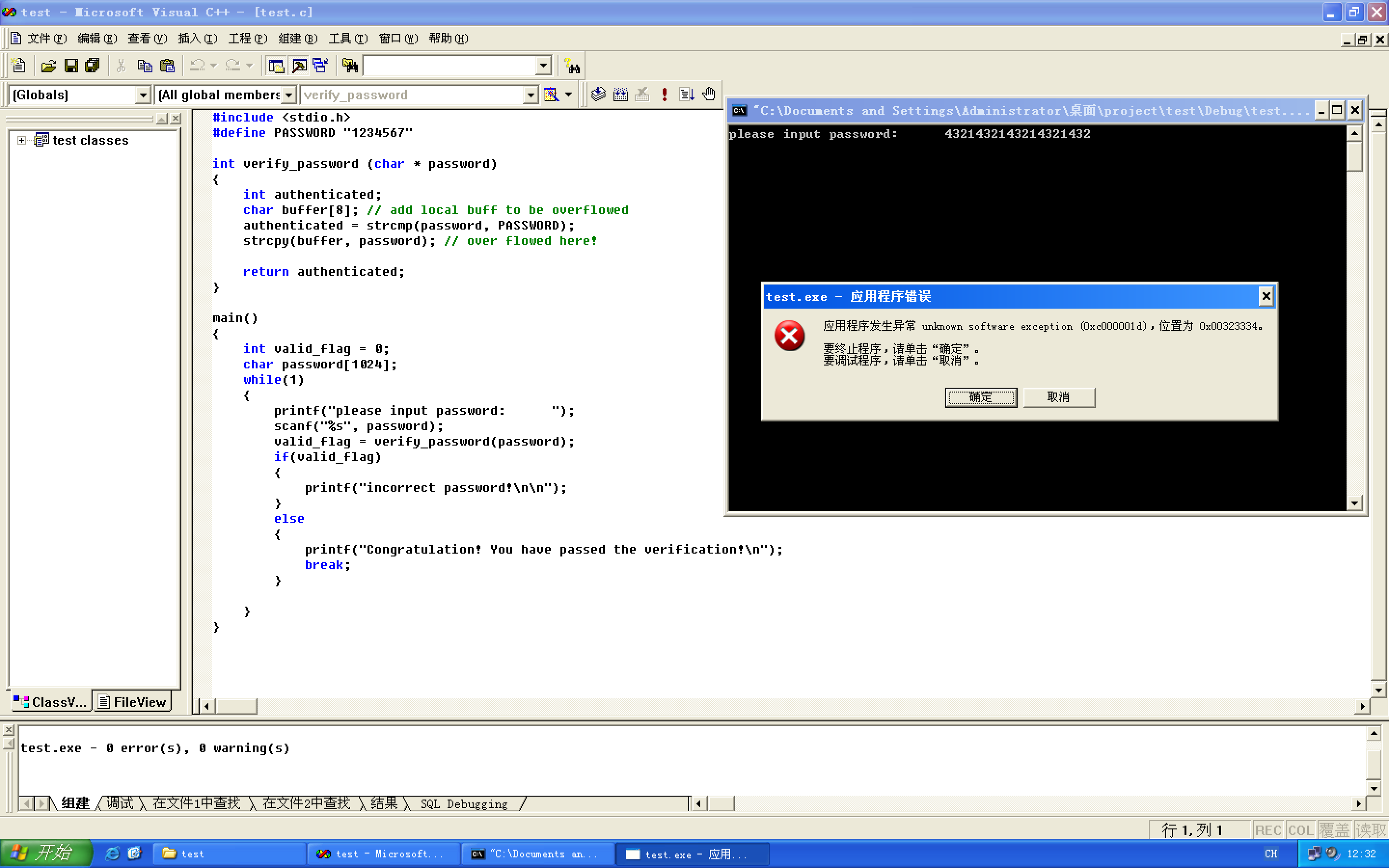Click the console window scroll down arrow
Viewport: 1389px width, 868px height.
(x=1354, y=503)
